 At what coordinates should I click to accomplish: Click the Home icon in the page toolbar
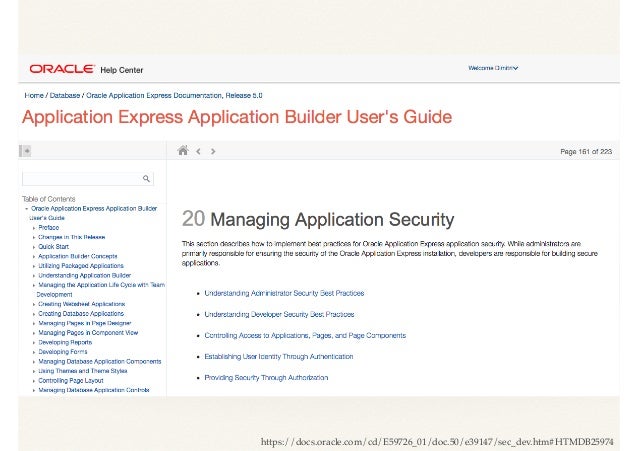[182, 151]
